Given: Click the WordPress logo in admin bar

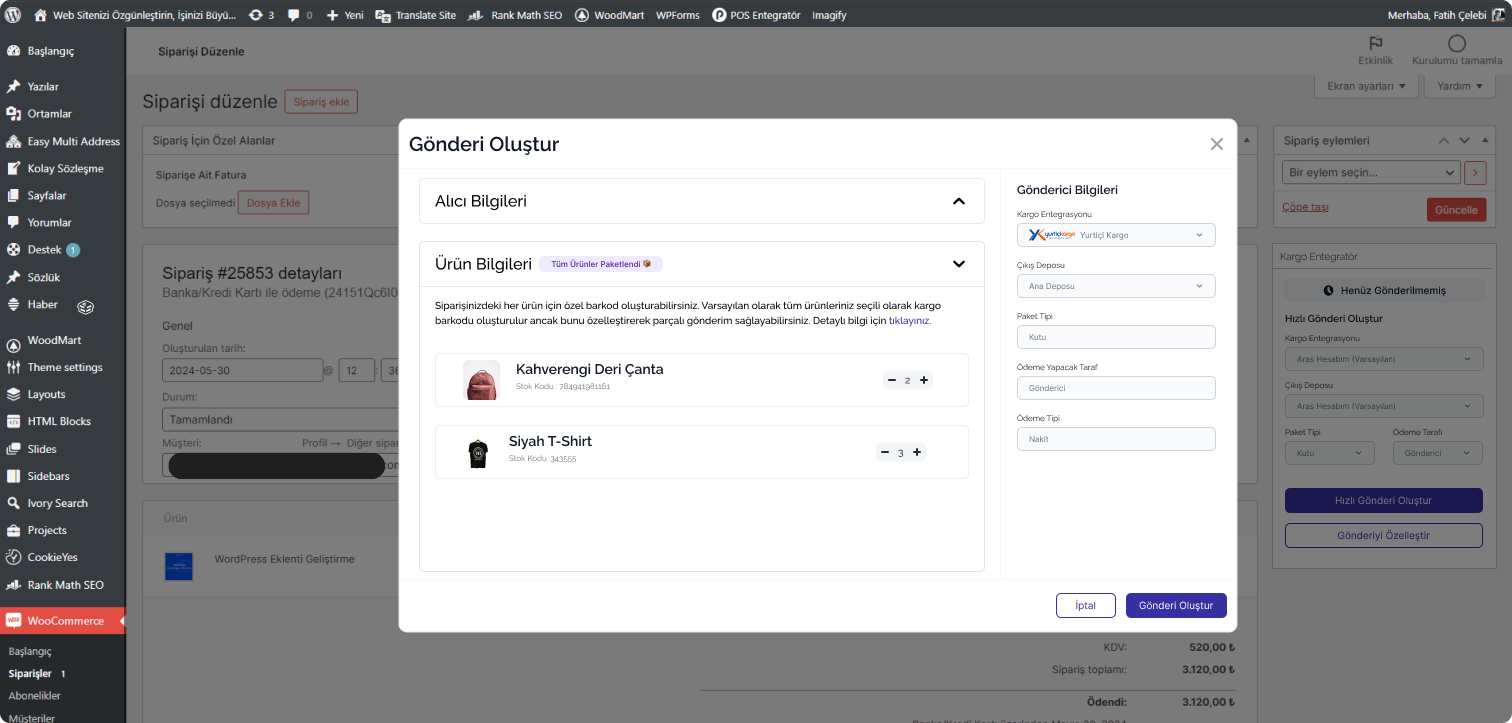Looking at the screenshot, I should pos(13,15).
